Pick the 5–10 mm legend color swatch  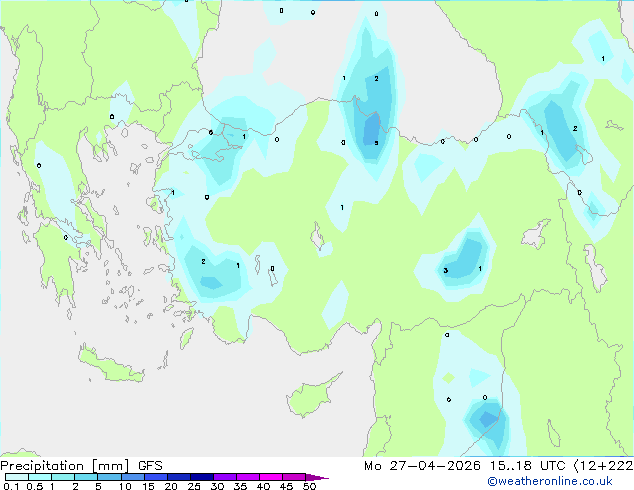tap(109, 477)
